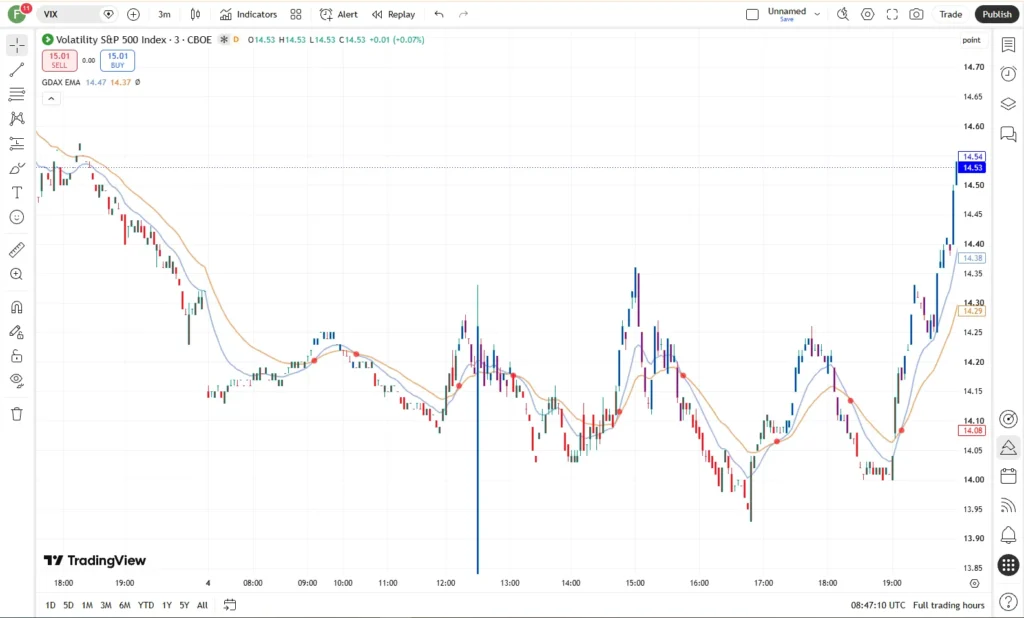This screenshot has height=618, width=1024.
Task: Open object tree layers panel
Action: (x=1008, y=104)
